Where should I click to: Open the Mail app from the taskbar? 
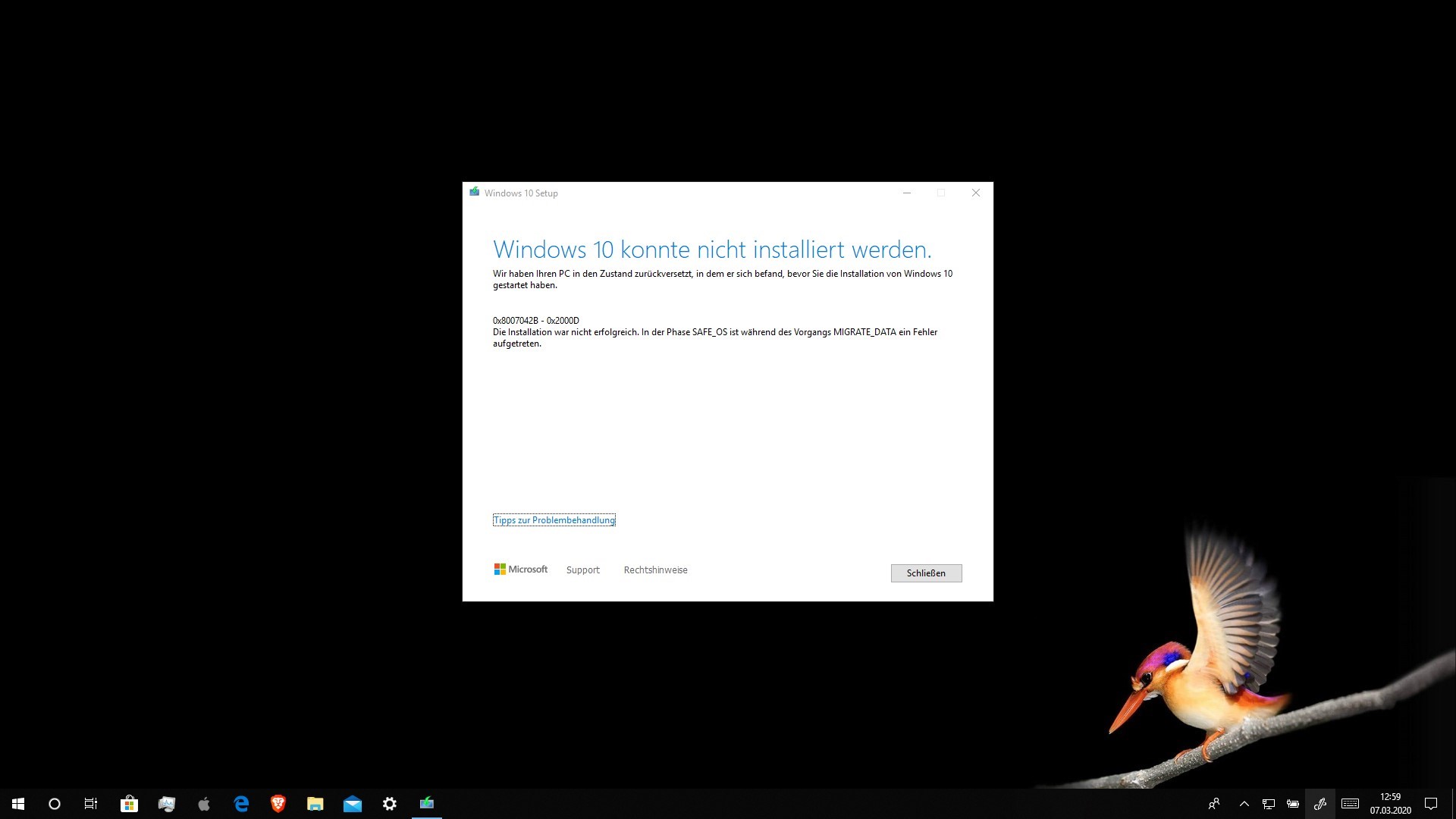353,804
